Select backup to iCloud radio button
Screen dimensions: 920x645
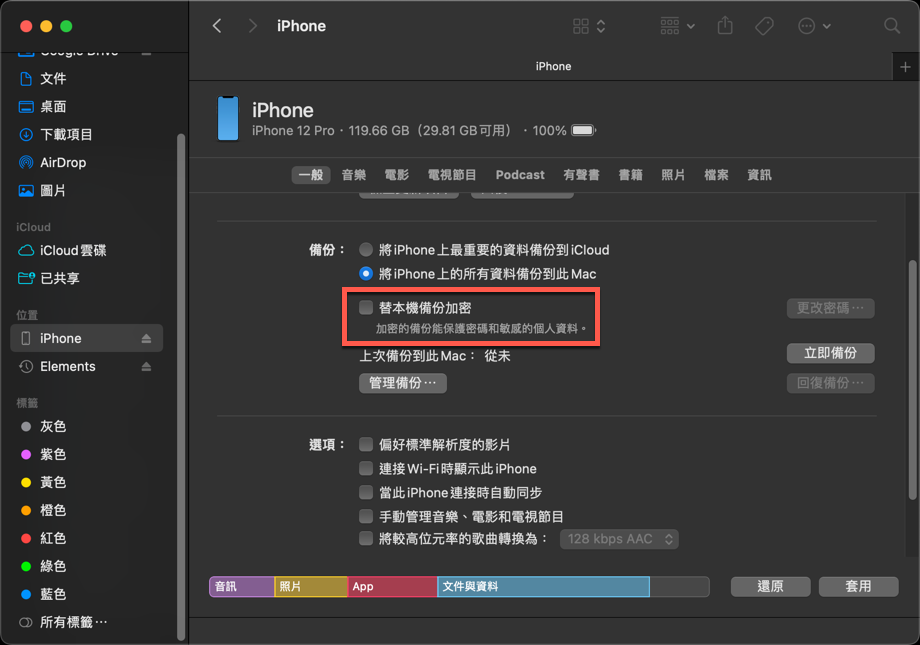point(366,250)
